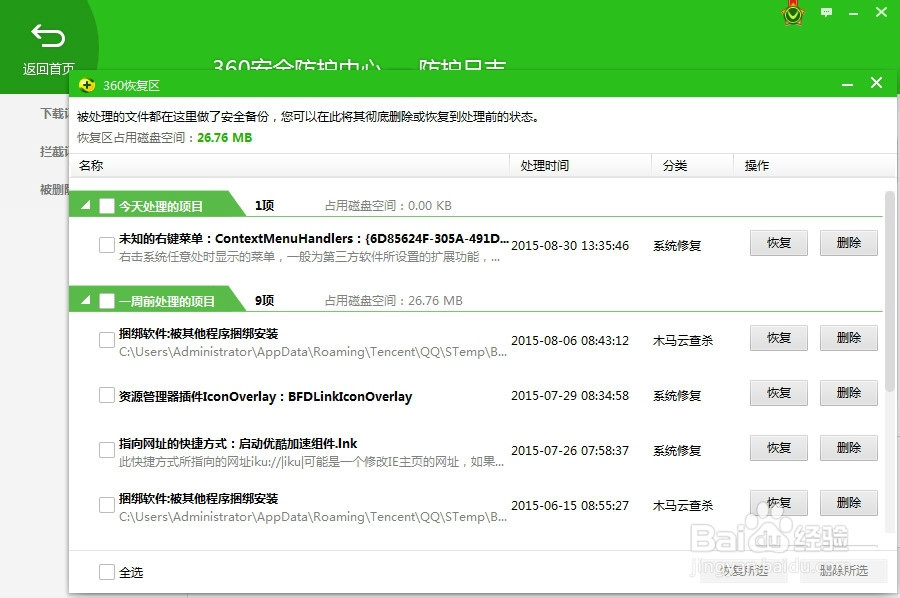This screenshot has width=900, height=598.
Task: Click 系统修复 category in BFDLinkIconOverlay row
Action: 677,395
